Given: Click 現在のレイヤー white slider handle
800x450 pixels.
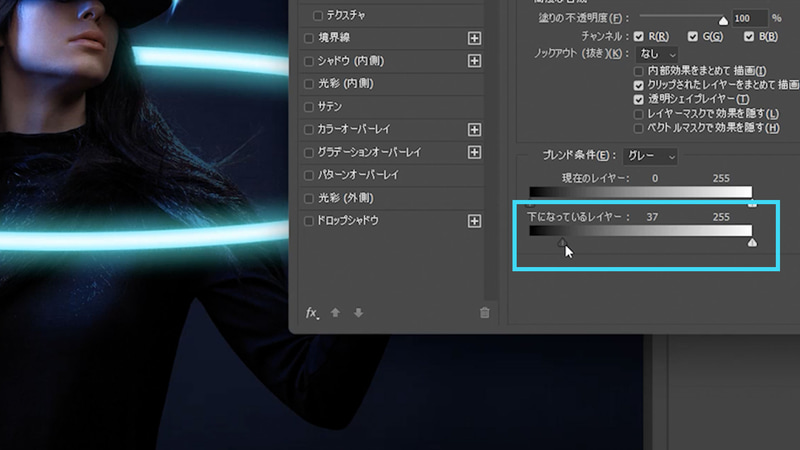Looking at the screenshot, I should [x=752, y=204].
